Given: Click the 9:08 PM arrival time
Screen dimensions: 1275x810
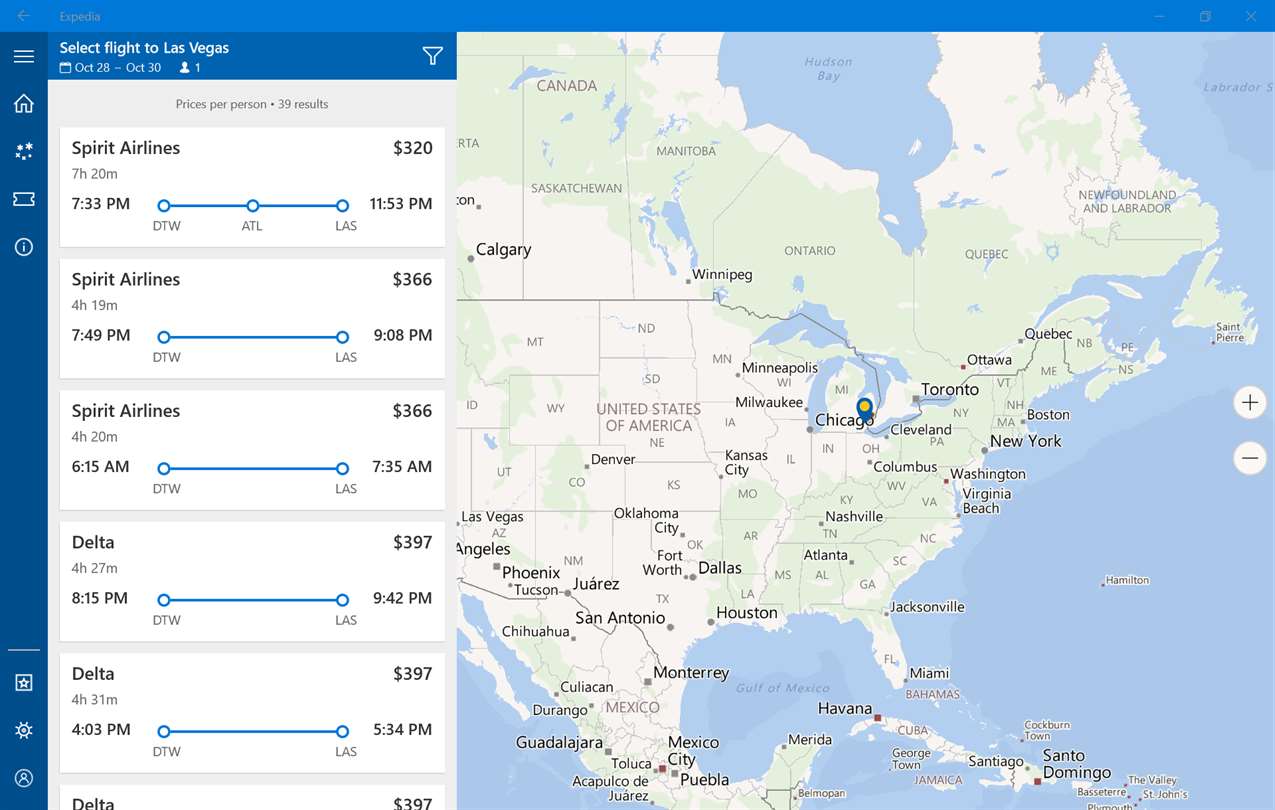Looking at the screenshot, I should 403,335.
